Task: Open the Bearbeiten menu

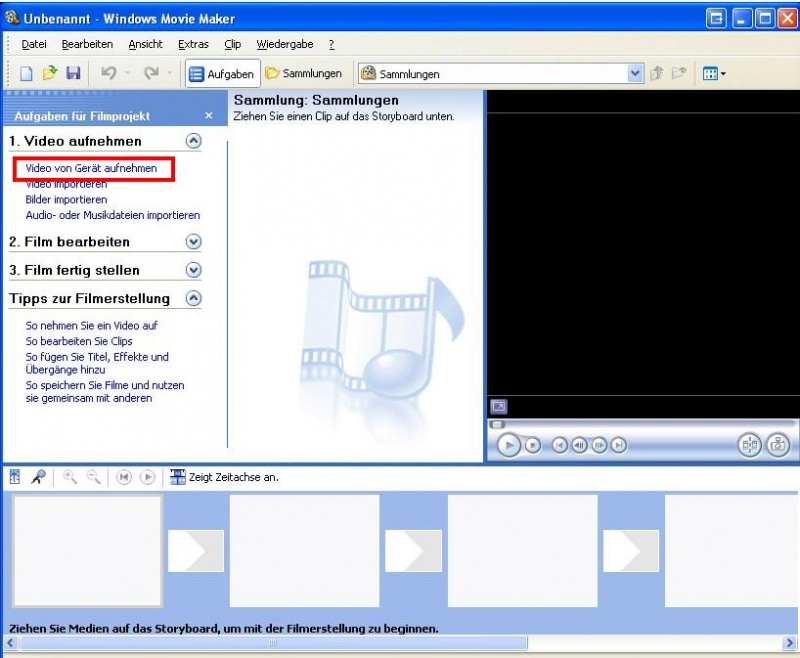Action: point(87,44)
